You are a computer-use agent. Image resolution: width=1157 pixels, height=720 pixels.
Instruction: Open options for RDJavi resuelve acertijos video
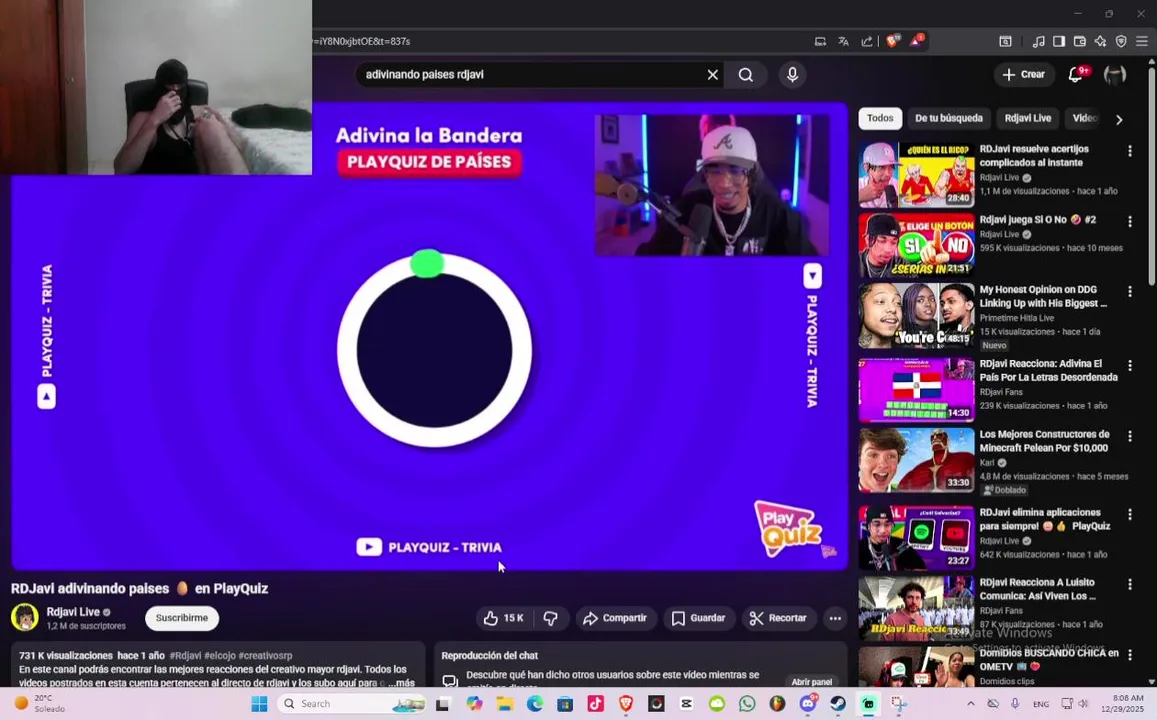1129,150
